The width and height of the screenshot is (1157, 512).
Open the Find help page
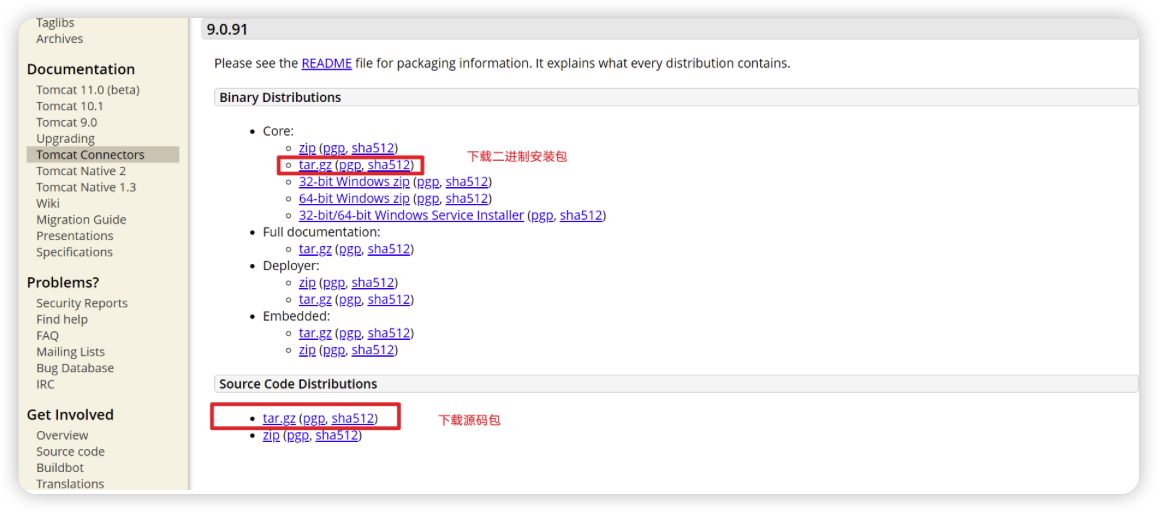point(62,319)
